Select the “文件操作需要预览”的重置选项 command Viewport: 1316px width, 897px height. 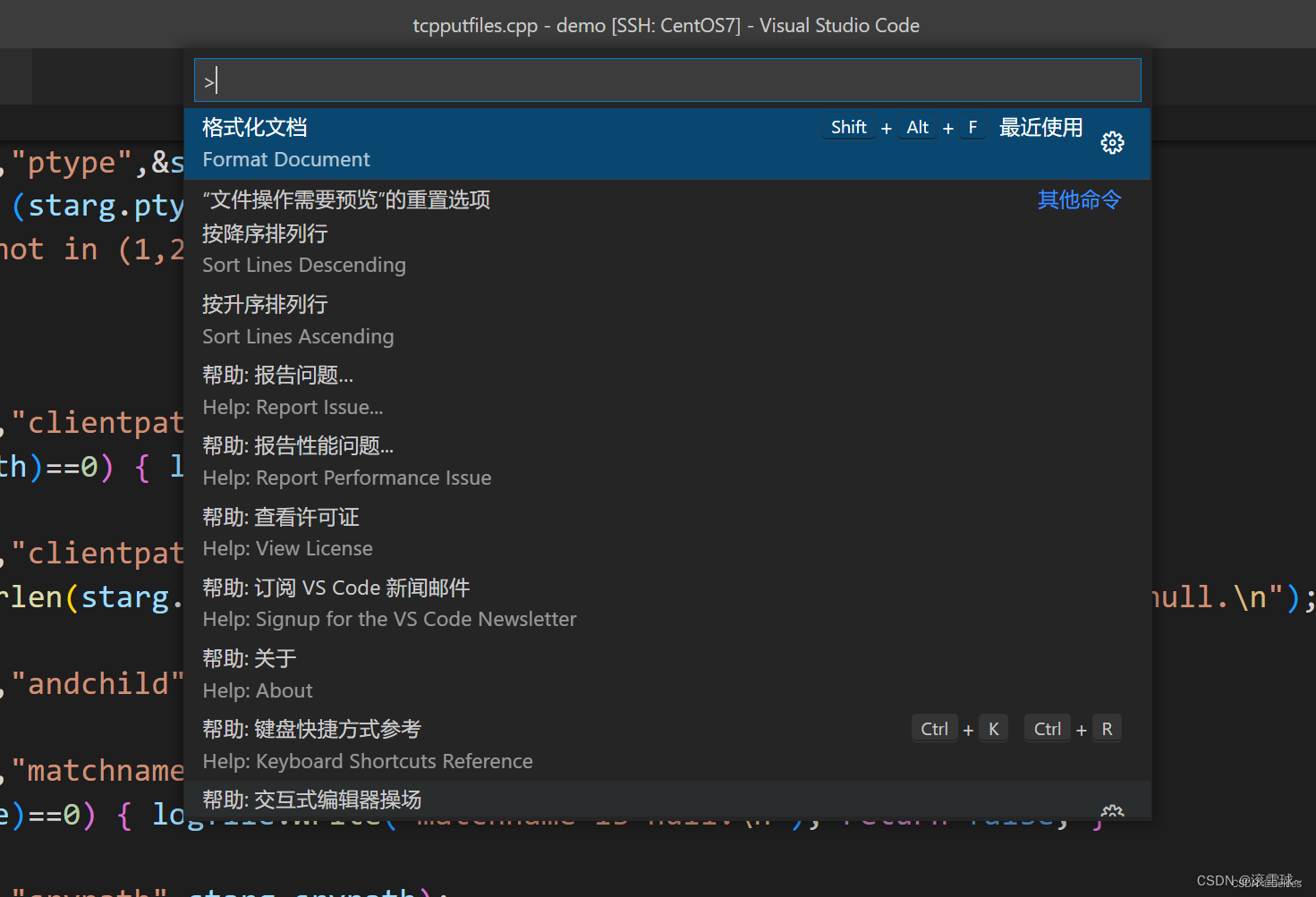[x=667, y=199]
